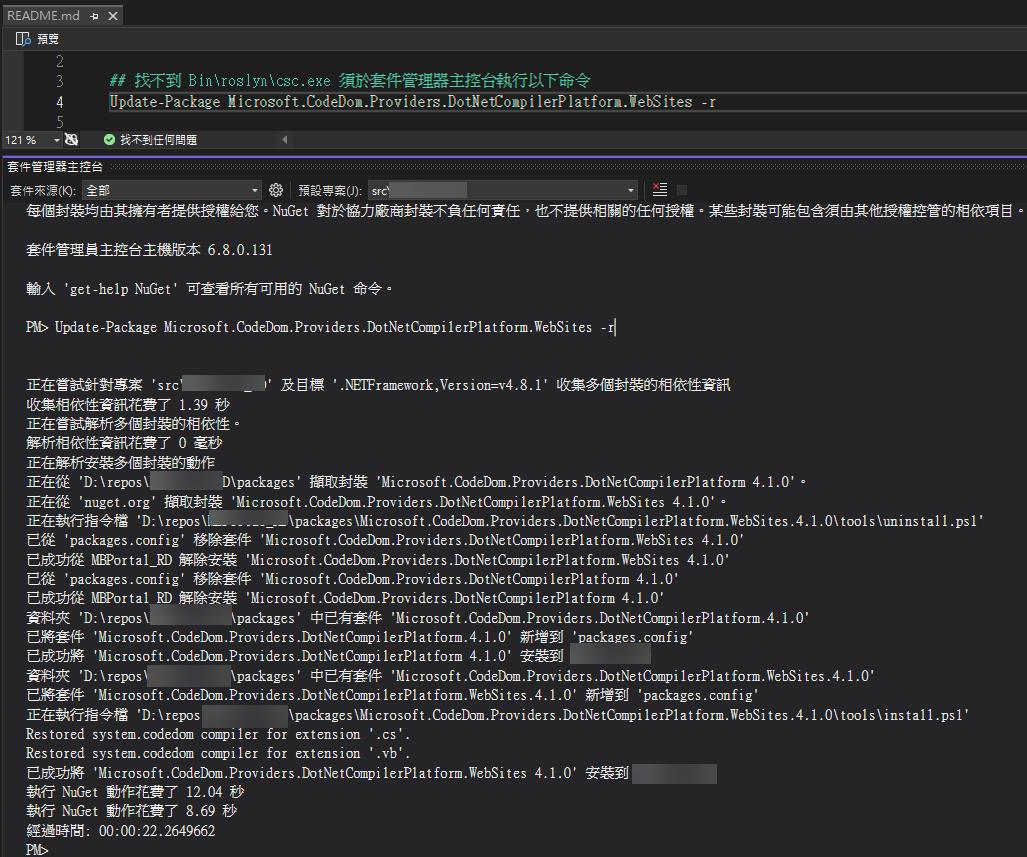Place cursor on editor line 4 command
1027x857 pixels.
[x=412, y=102]
